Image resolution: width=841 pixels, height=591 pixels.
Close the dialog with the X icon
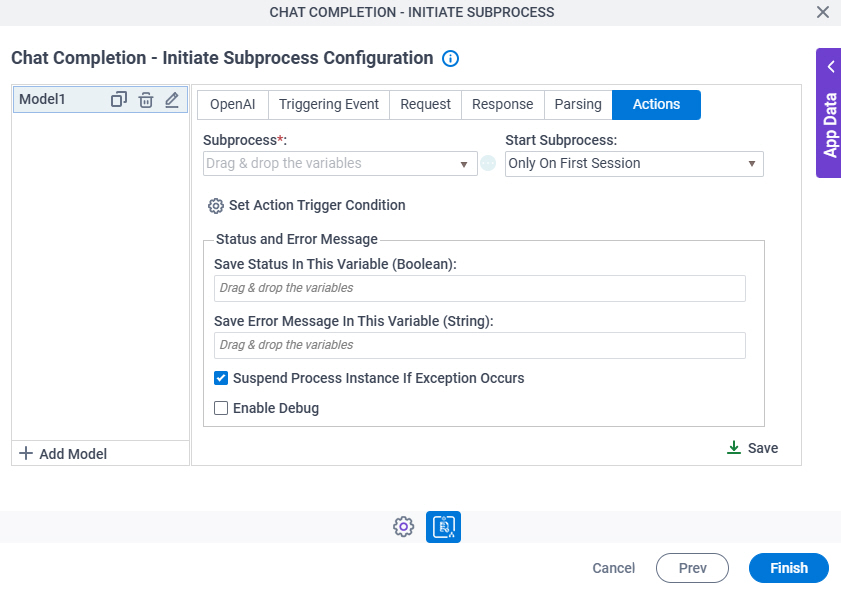click(x=823, y=12)
